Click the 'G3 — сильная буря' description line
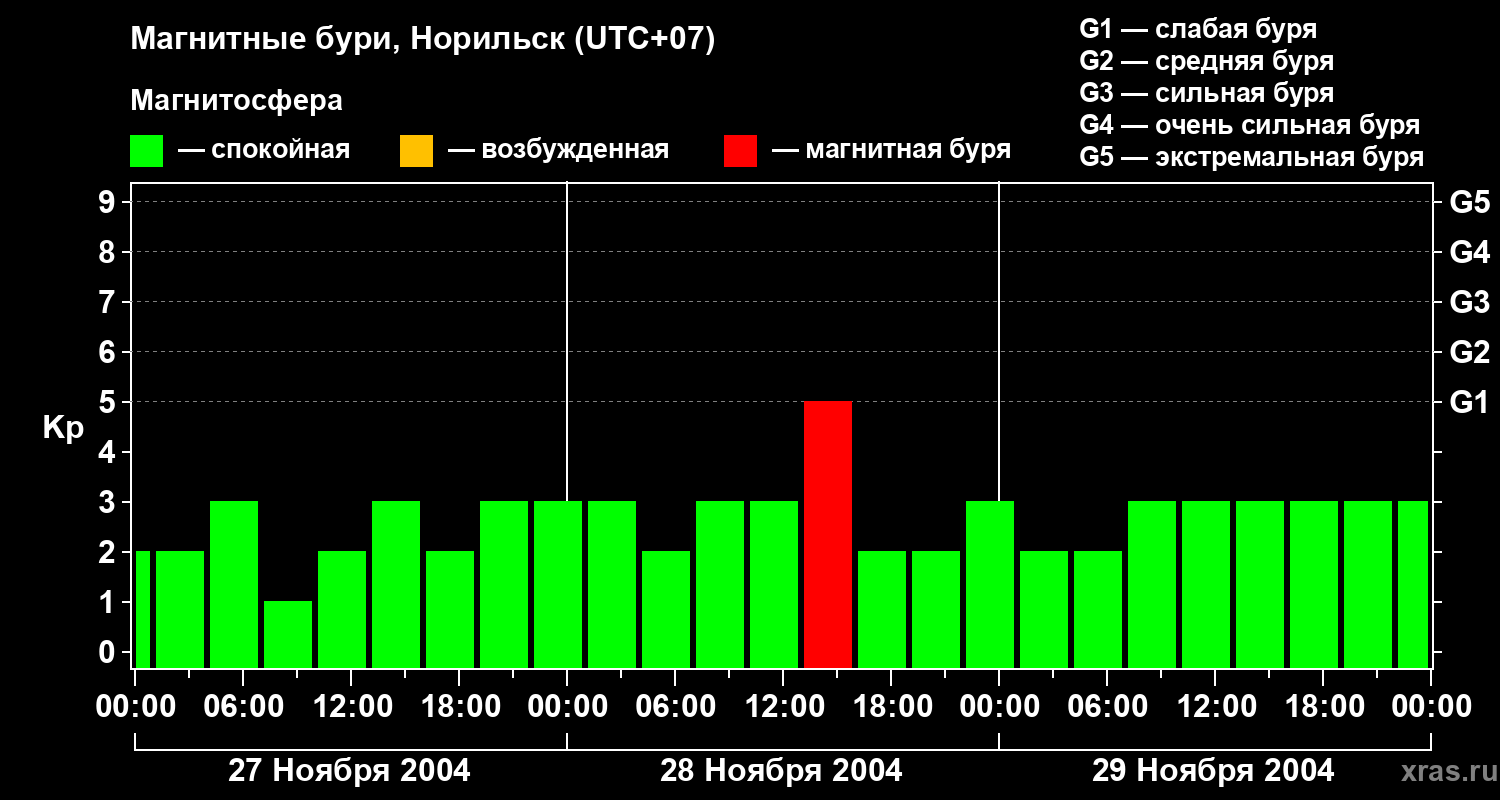The height and width of the screenshot is (800, 1500). coord(1207,93)
